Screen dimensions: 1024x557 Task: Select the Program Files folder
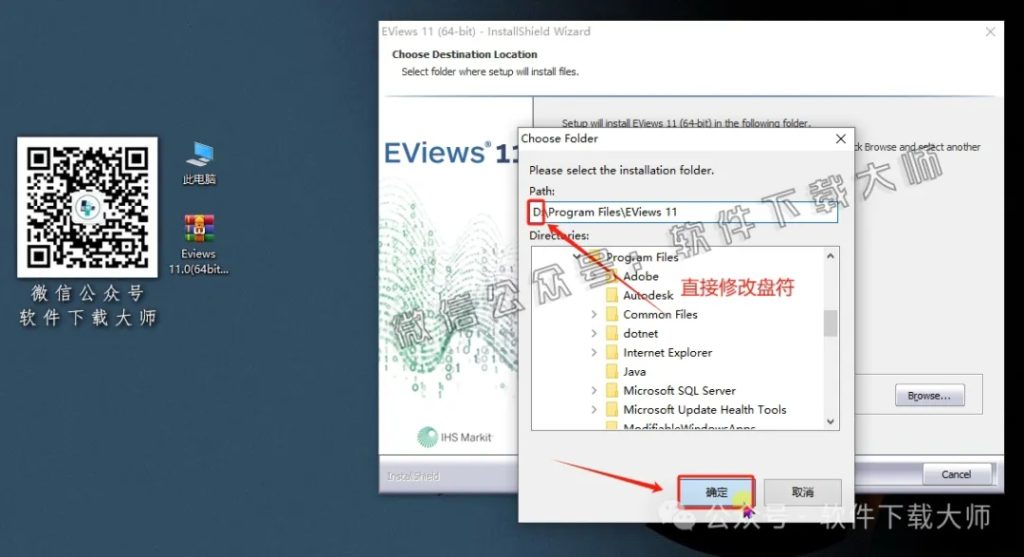pos(642,257)
